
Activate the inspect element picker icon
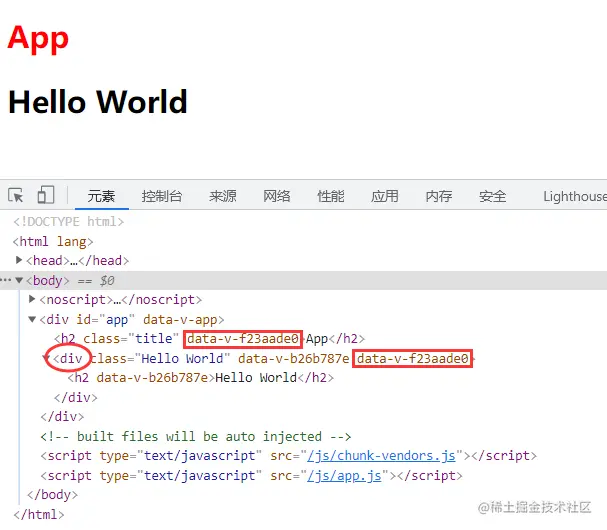[x=16, y=195]
